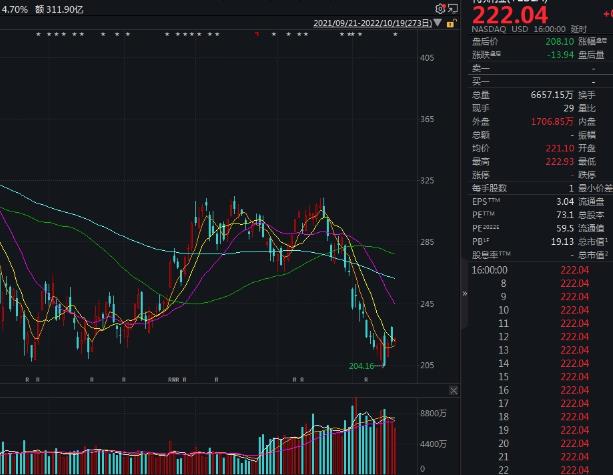Click turnover amount 额 311.90亿

coord(59,9)
